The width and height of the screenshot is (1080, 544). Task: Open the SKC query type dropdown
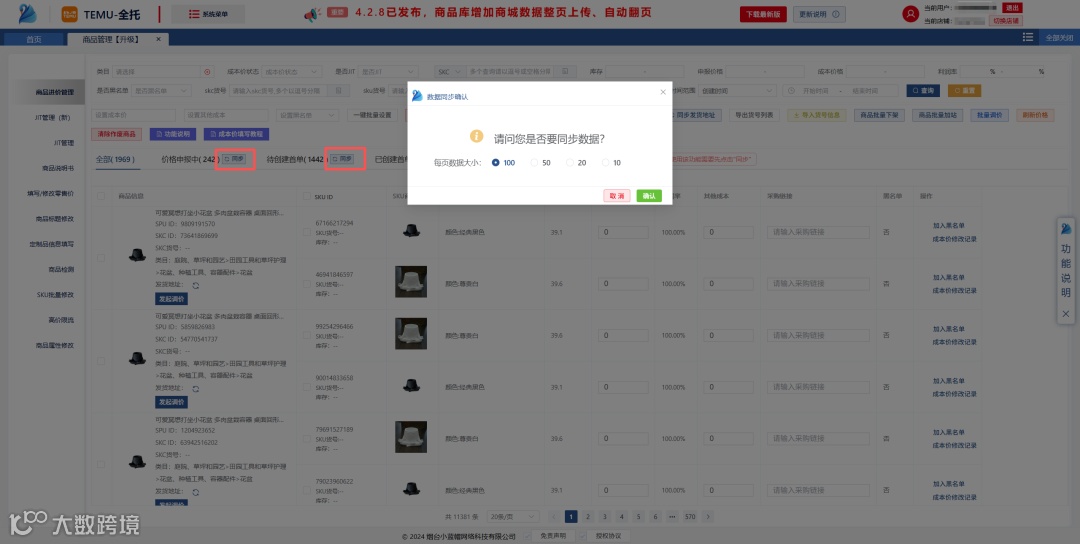pos(450,71)
